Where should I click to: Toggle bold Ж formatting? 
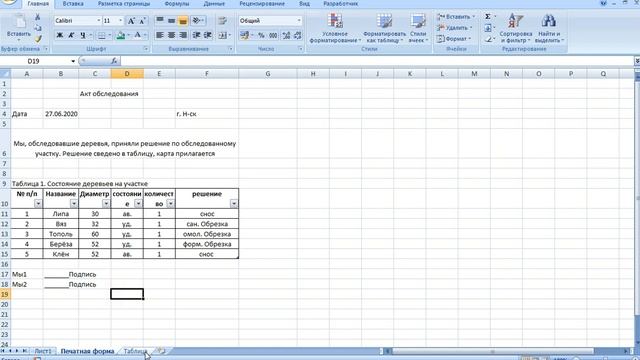click(x=60, y=36)
